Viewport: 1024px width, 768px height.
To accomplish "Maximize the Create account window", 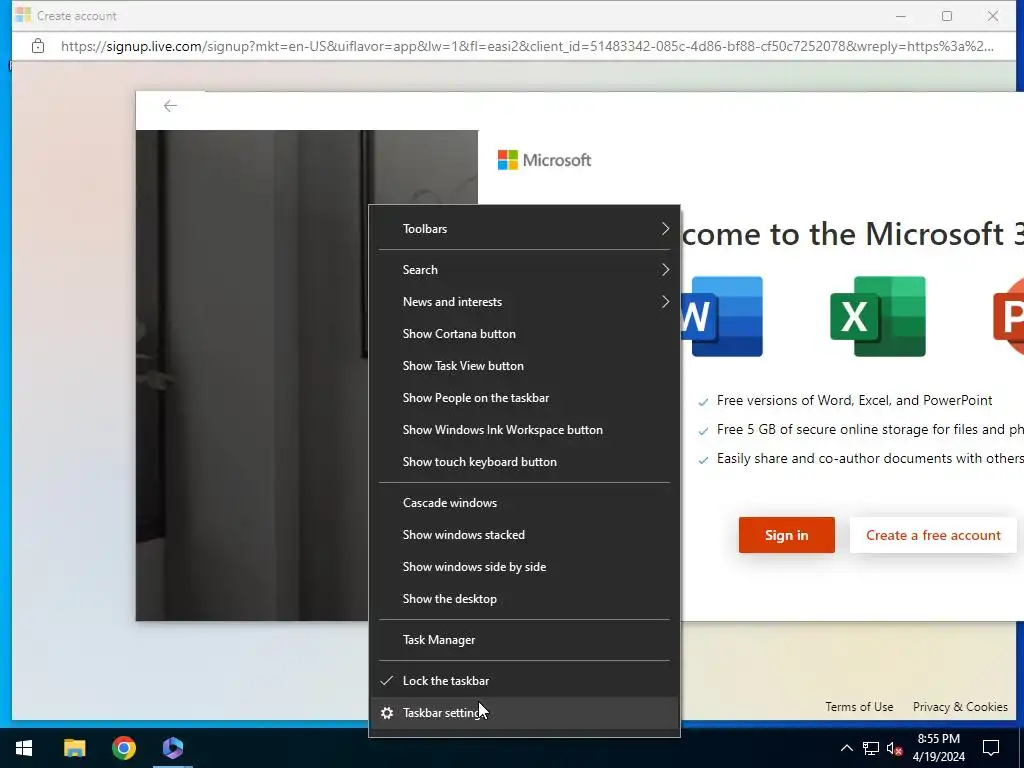I will point(946,16).
